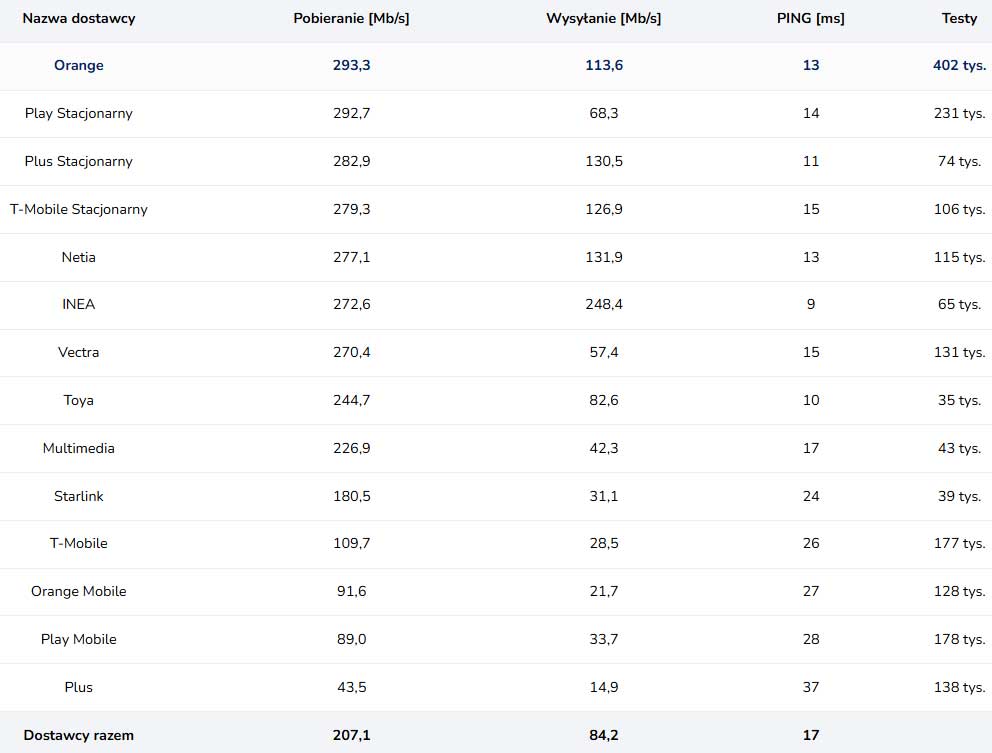Open the Orange provider row

(x=79, y=65)
